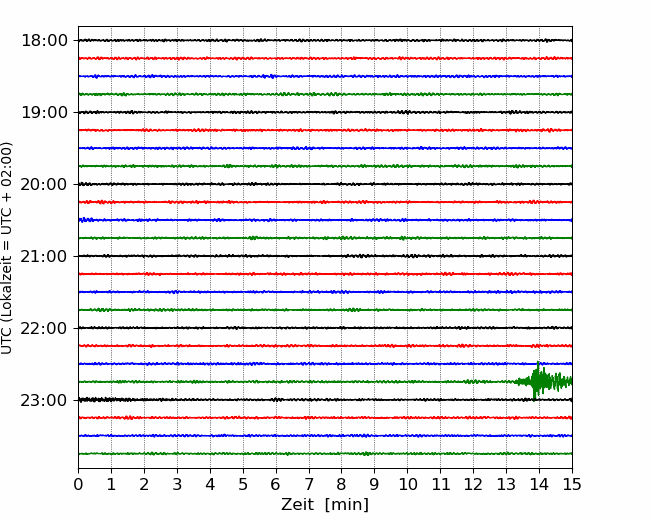Click the 18:00 time label
This screenshot has height=520, width=650.
[x=44, y=41]
